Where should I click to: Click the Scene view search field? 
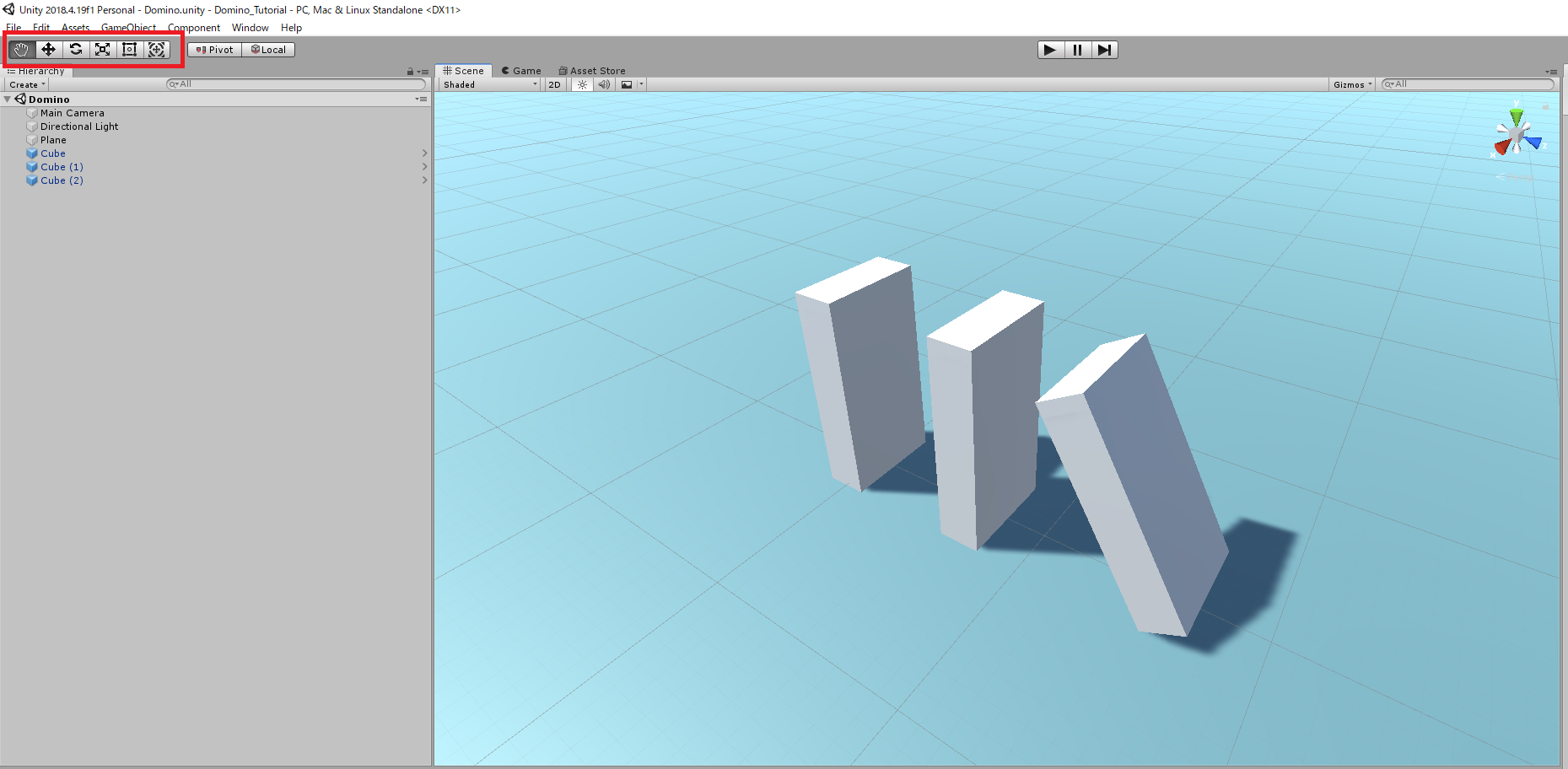point(1468,84)
